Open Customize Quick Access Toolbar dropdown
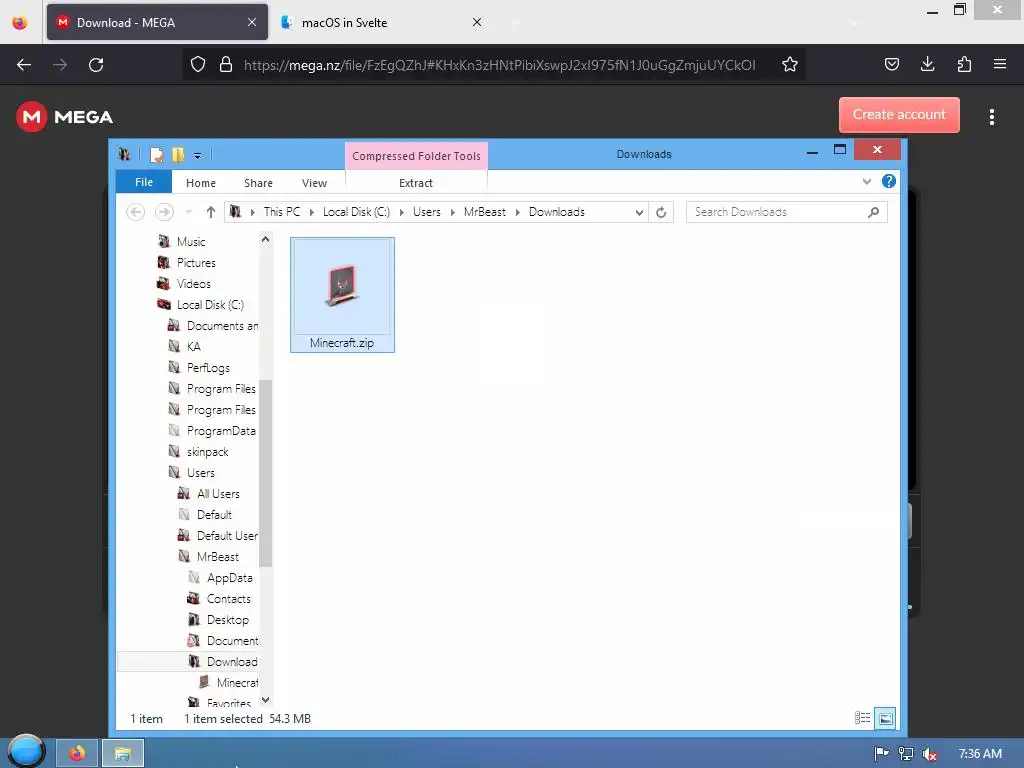The height and width of the screenshot is (768, 1024). point(197,155)
